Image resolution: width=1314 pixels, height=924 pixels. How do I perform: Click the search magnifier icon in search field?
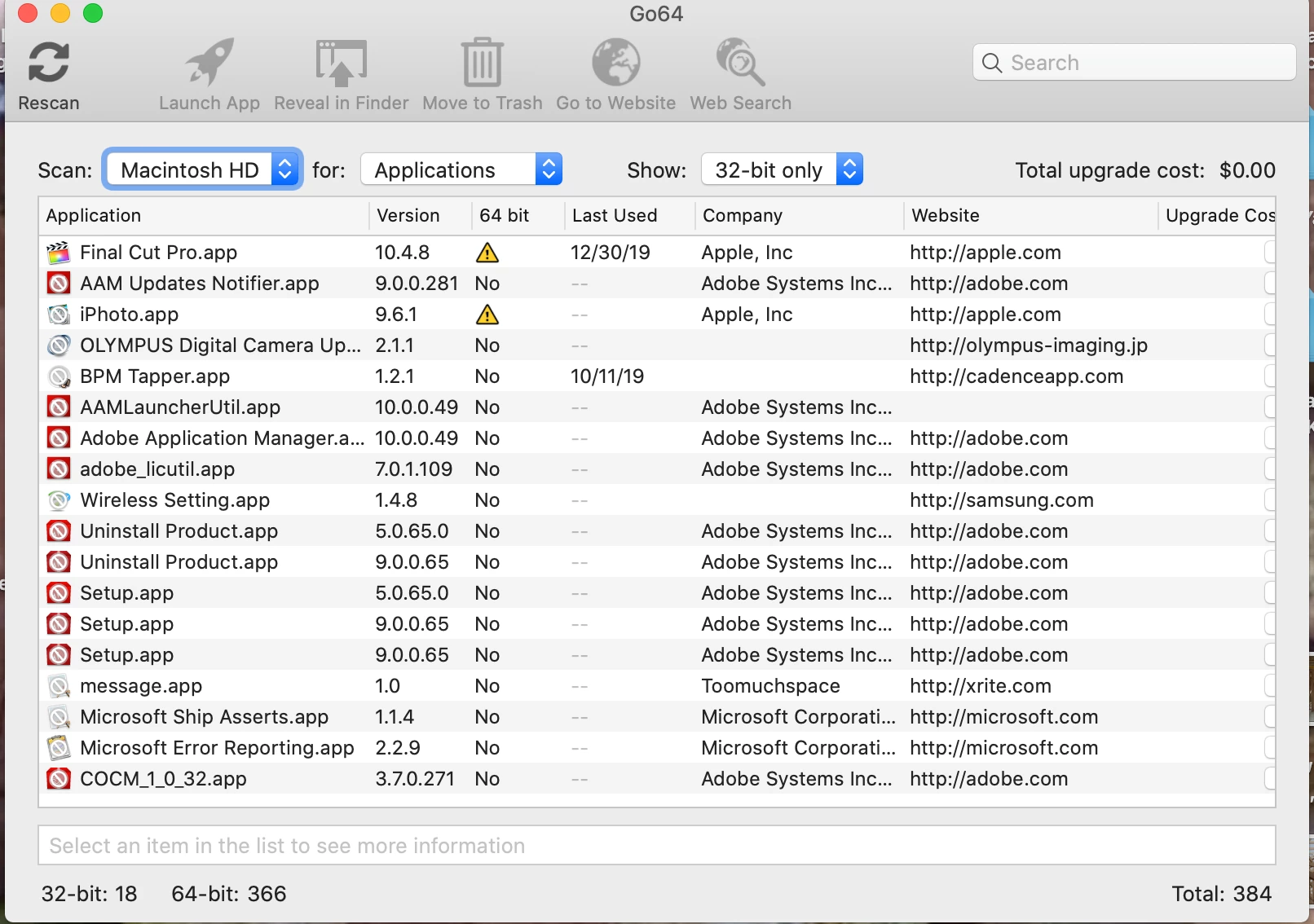(992, 63)
